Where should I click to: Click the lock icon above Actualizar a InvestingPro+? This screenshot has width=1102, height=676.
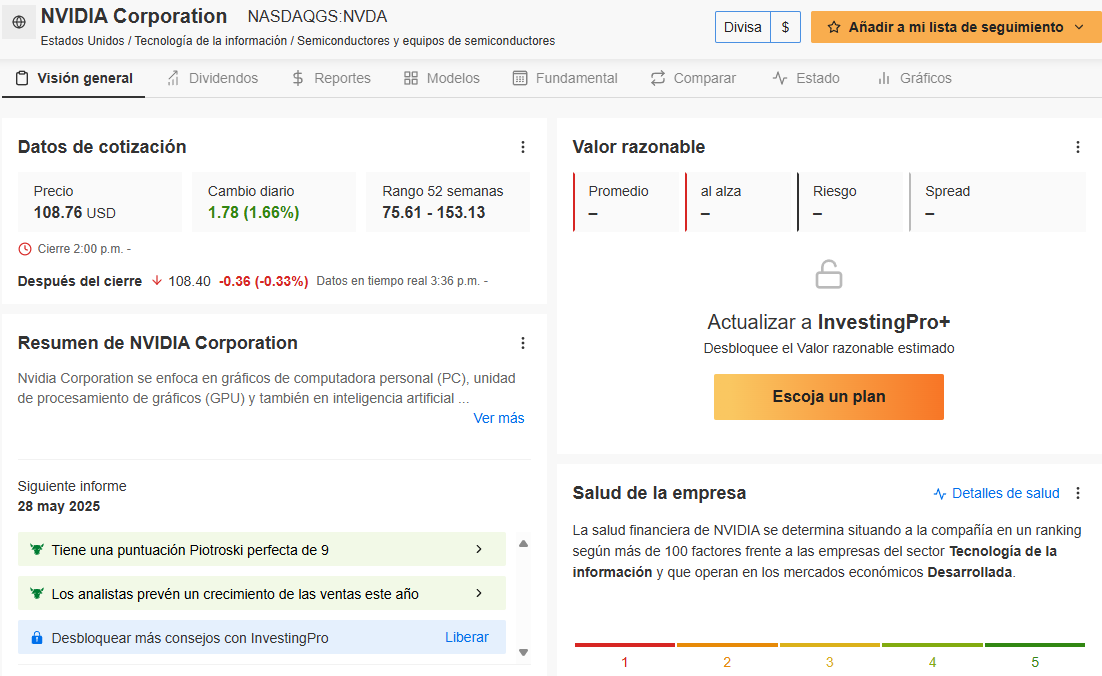tap(829, 274)
